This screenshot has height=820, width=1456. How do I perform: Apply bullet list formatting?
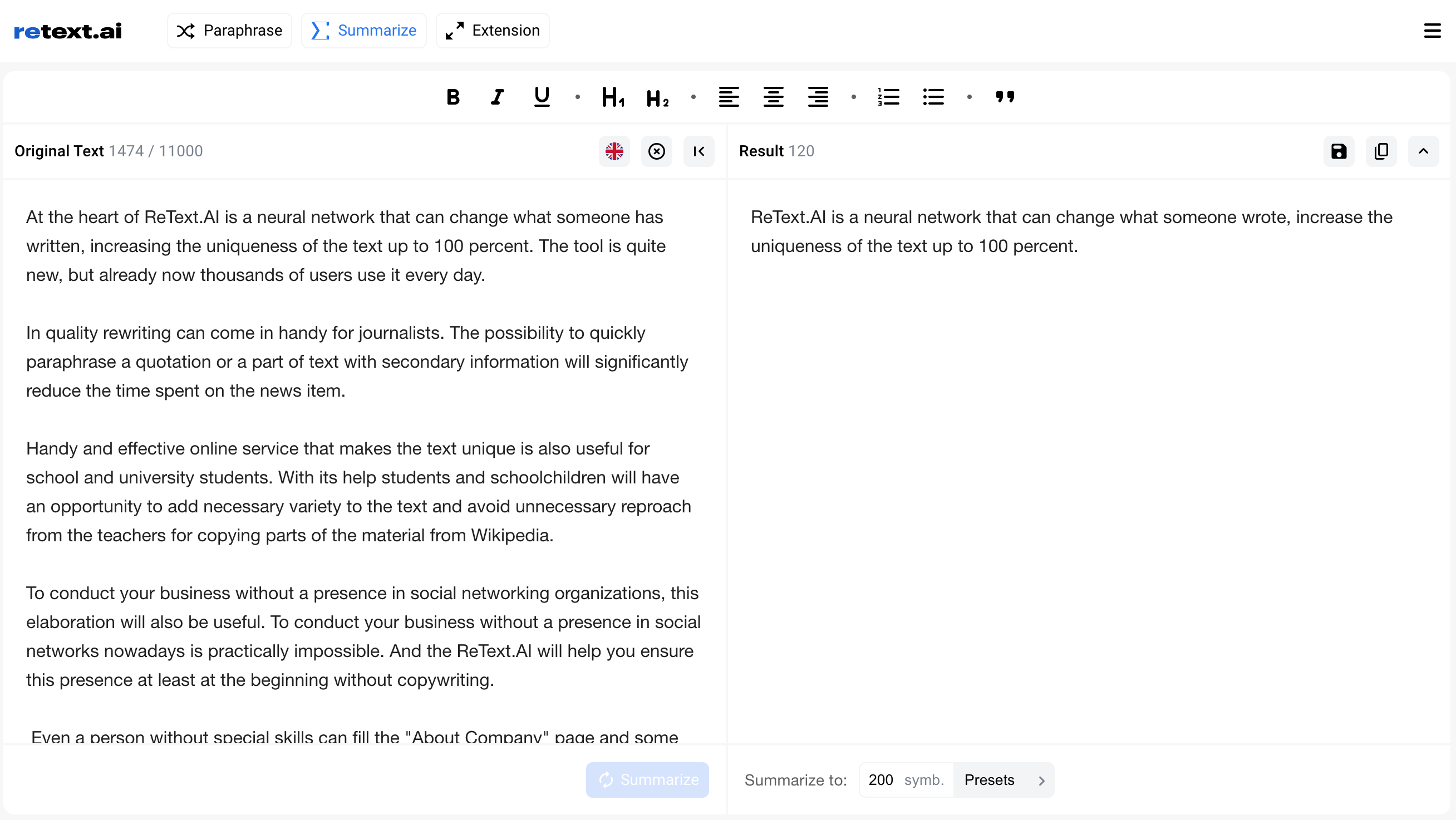click(x=933, y=97)
